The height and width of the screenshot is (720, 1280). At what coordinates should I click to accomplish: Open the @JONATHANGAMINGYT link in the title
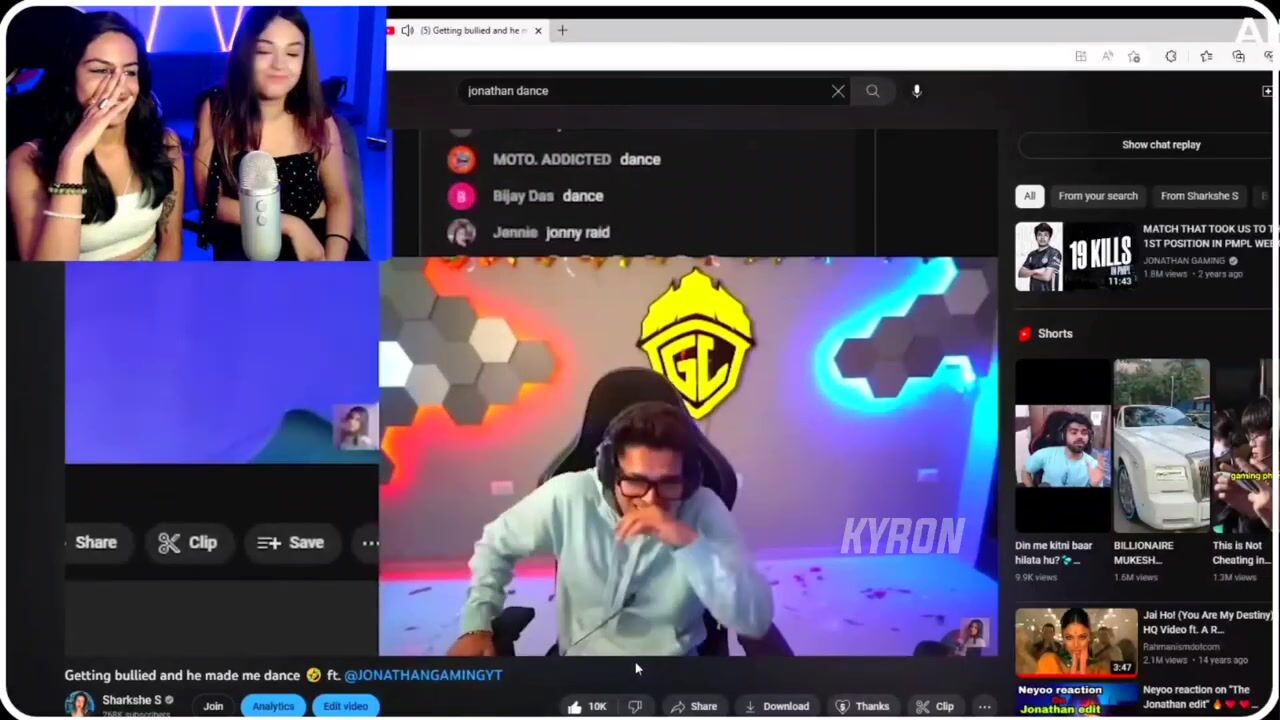(423, 676)
